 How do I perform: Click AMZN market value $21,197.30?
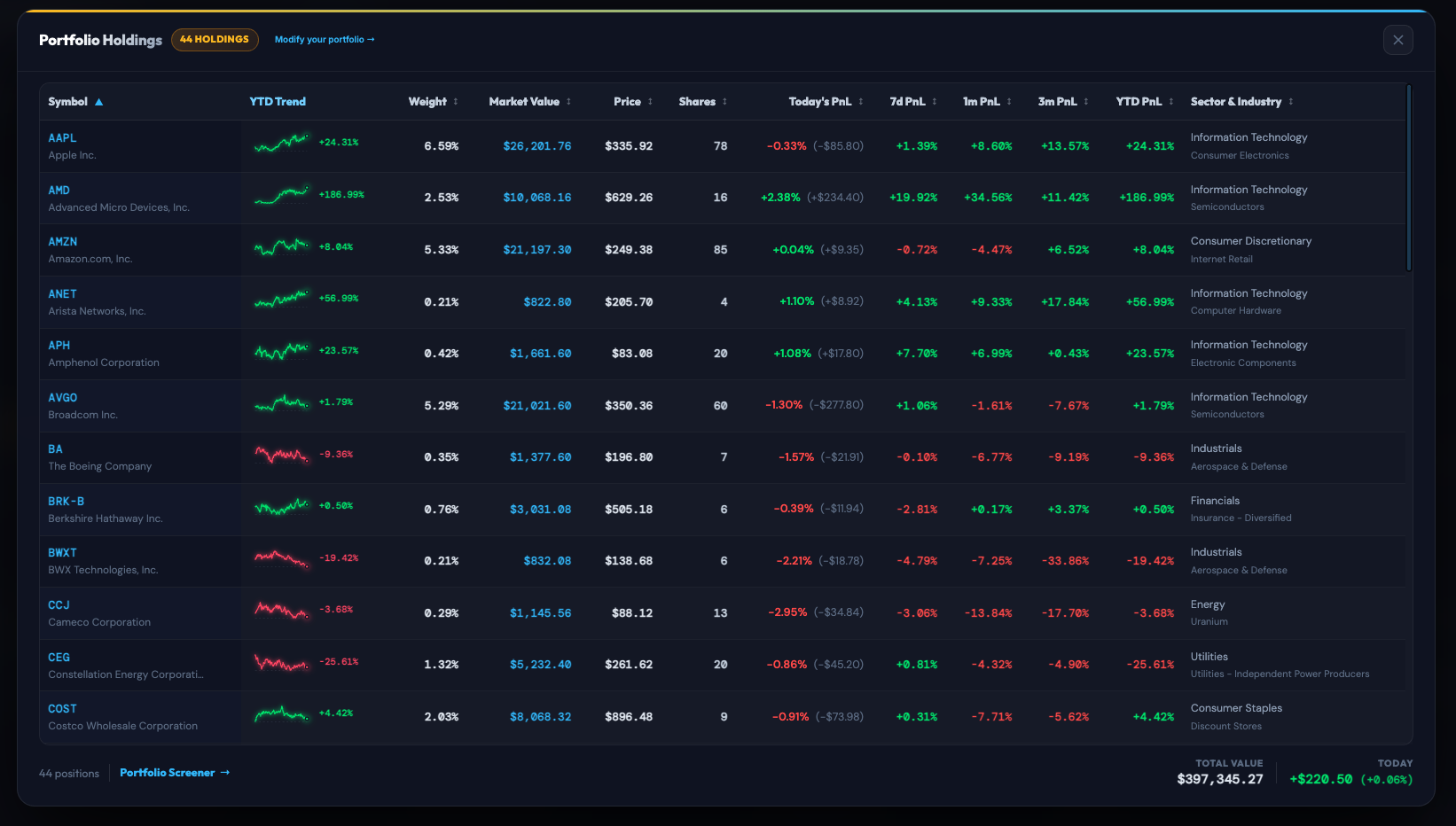537,250
